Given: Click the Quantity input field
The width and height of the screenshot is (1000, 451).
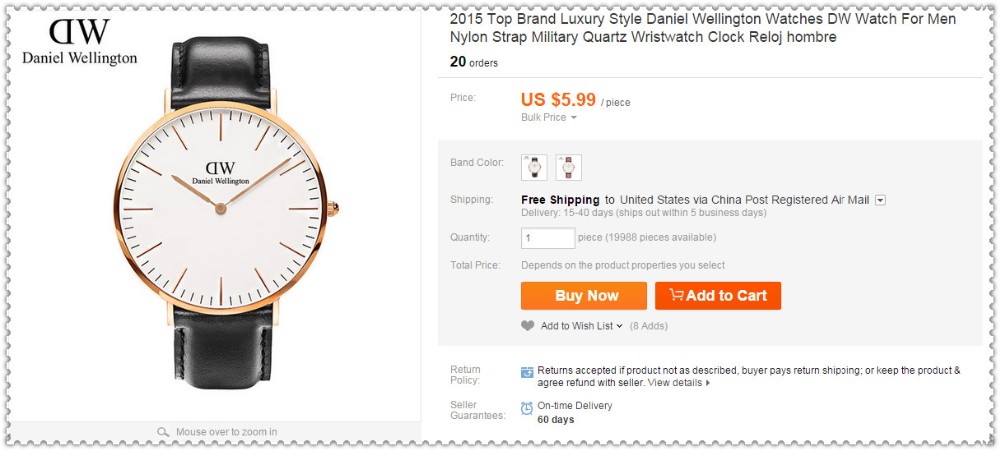Looking at the screenshot, I should coord(548,238).
